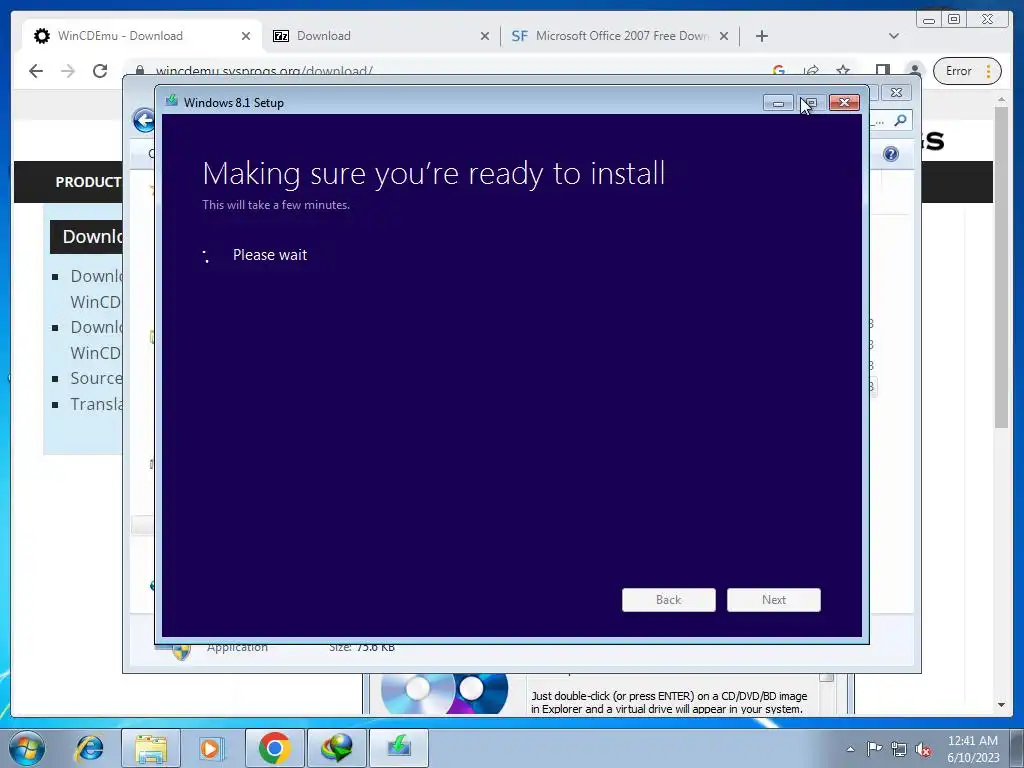This screenshot has height=768, width=1024.
Task: Launch Internet Explorer from the taskbar
Action: coord(89,748)
